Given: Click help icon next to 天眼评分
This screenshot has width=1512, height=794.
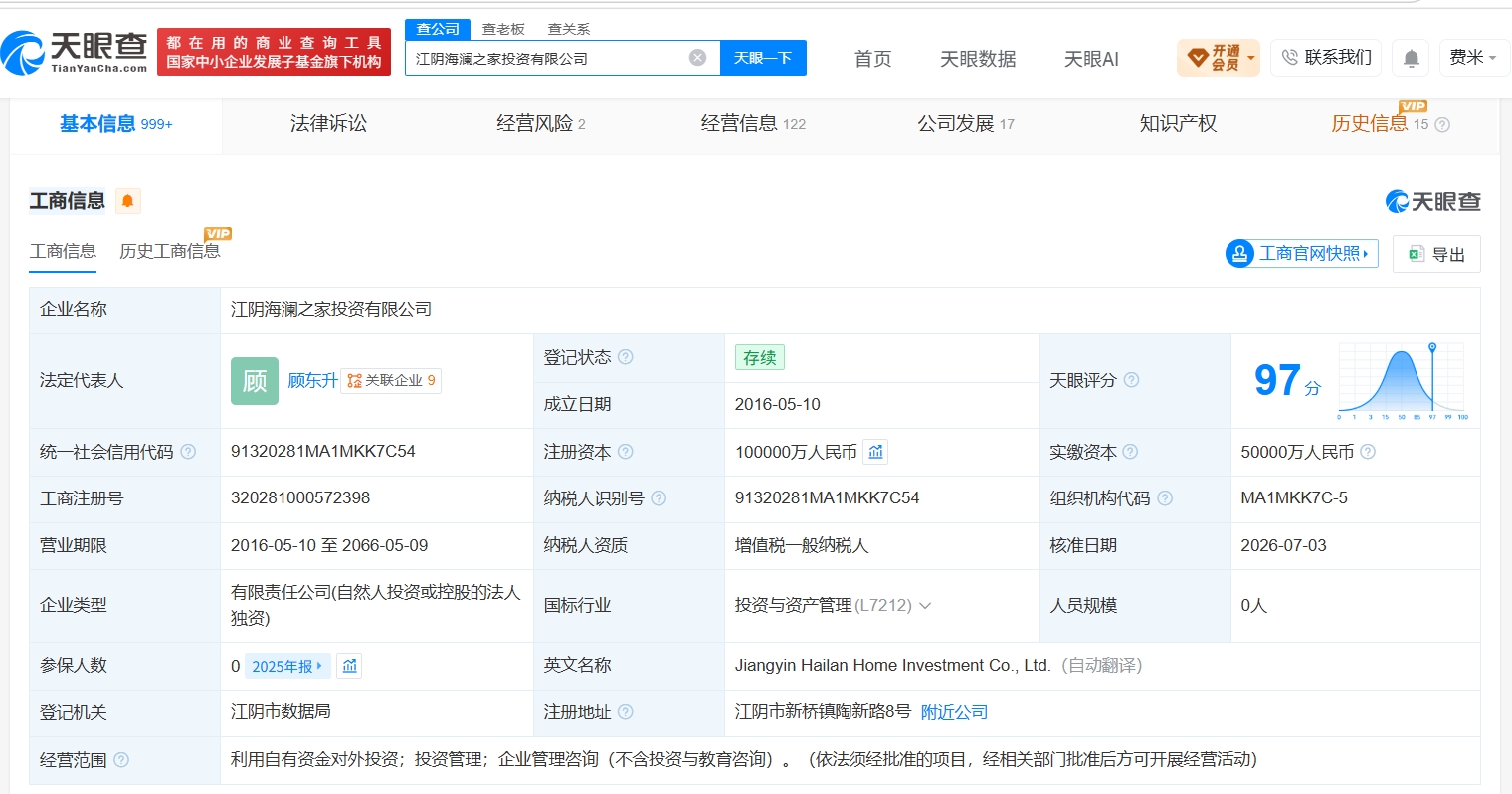Looking at the screenshot, I should [1131, 380].
